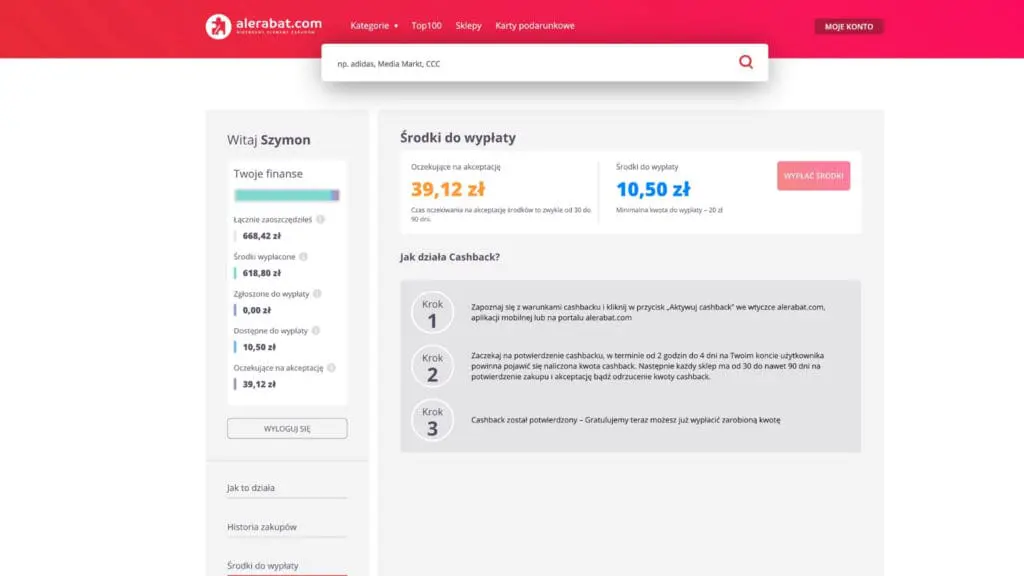Click the sidebar 39,12 zł pending value
The width and height of the screenshot is (1024, 576).
(x=259, y=385)
